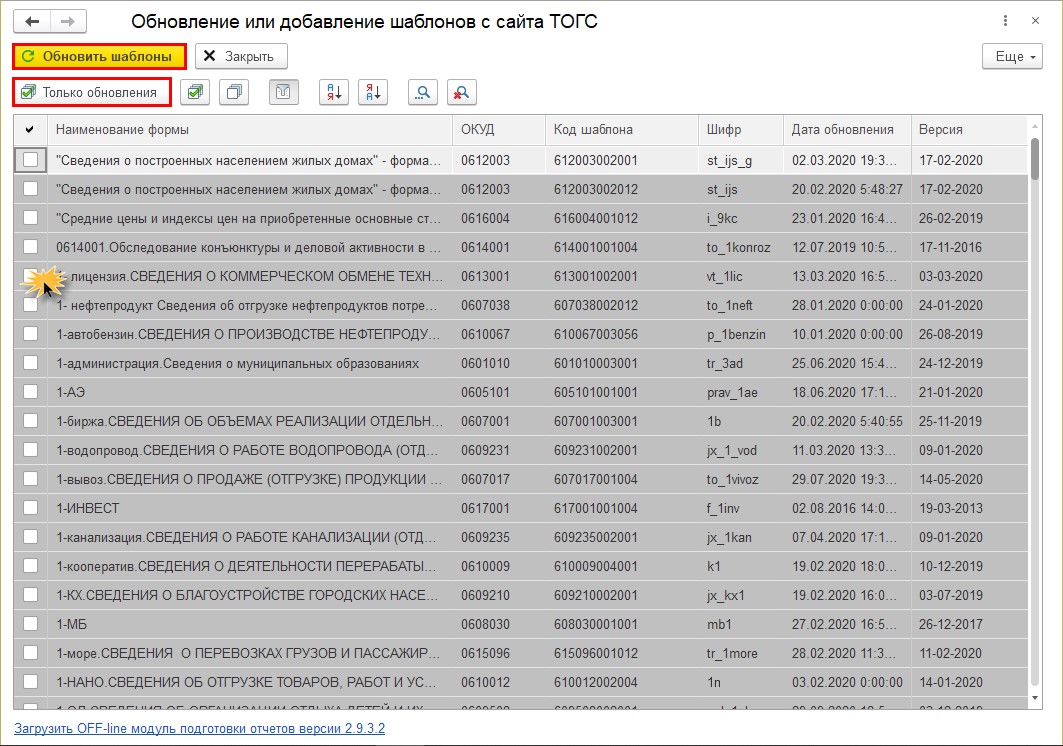Open the three-dot window options menu
1063x746 pixels.
[1005, 21]
